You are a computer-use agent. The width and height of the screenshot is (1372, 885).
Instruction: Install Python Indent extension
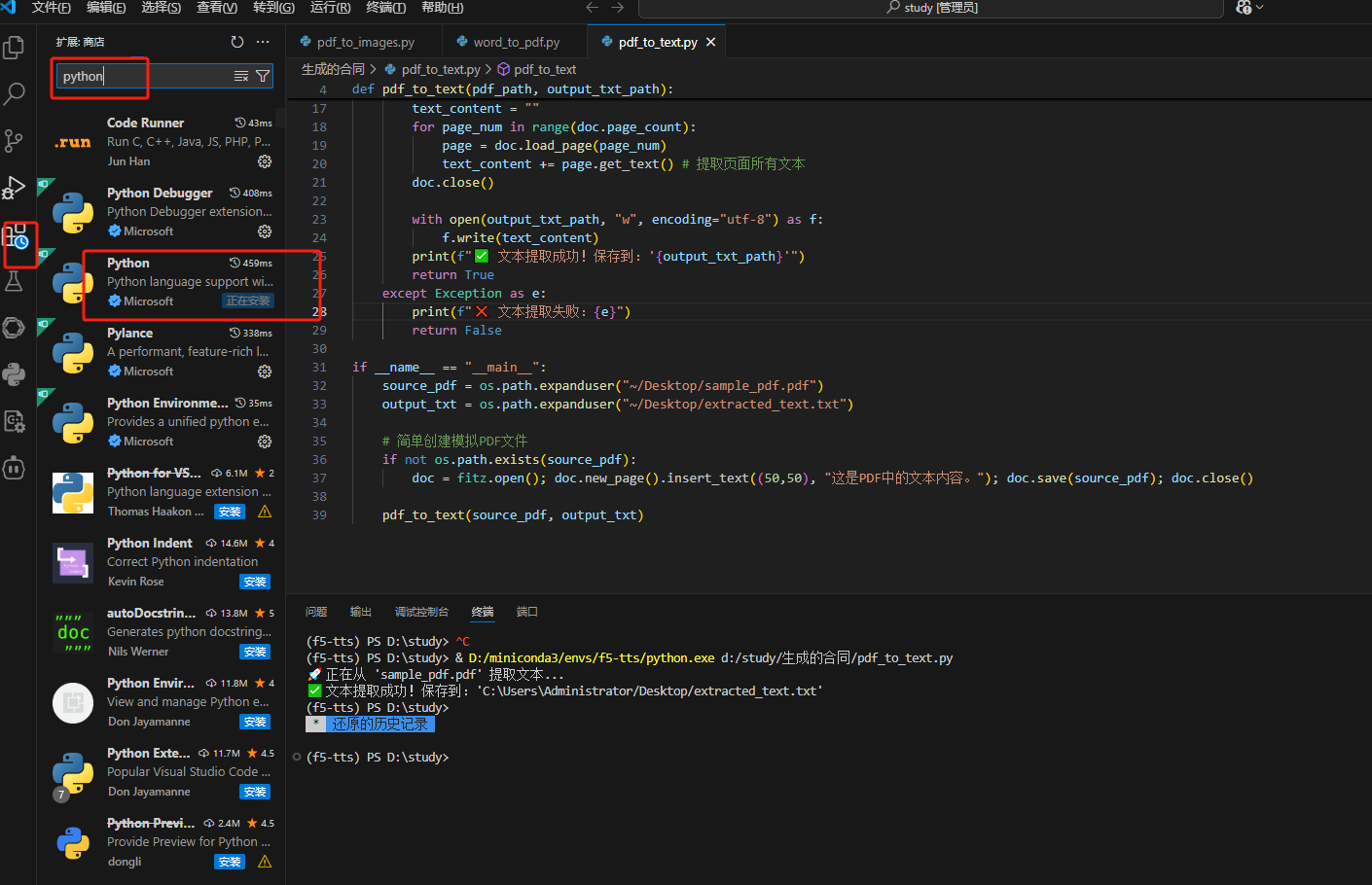coord(255,582)
